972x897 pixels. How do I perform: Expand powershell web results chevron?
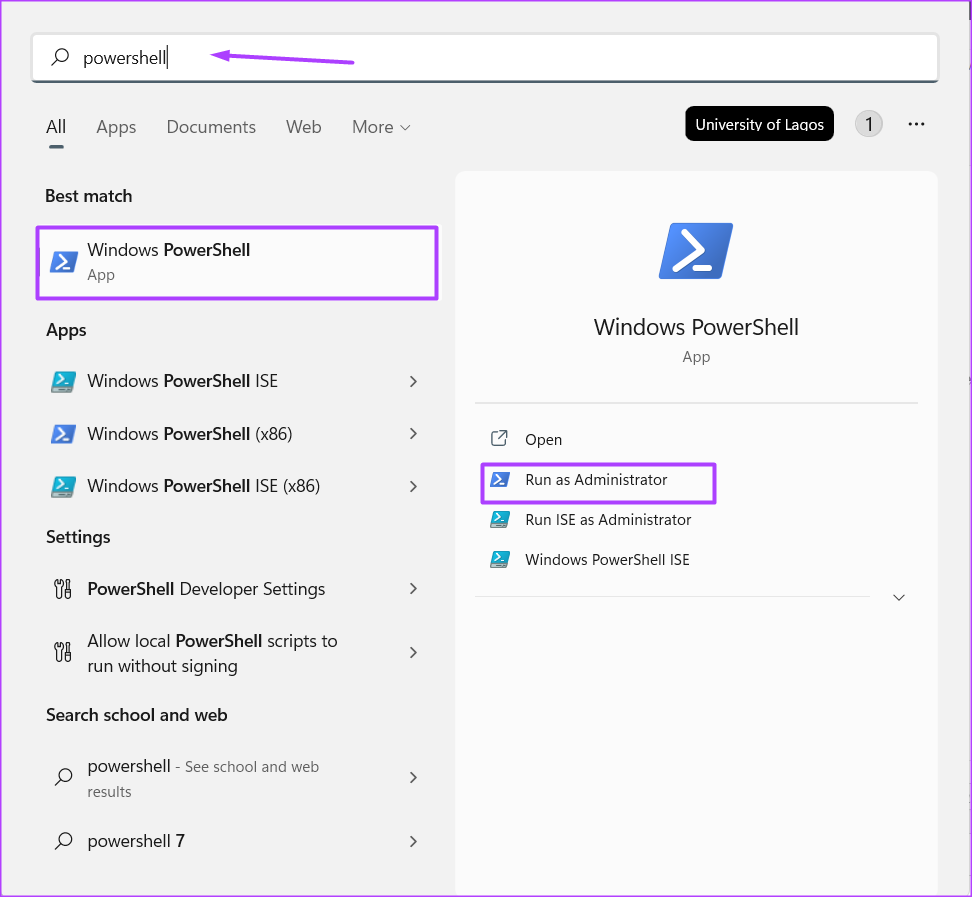[413, 777]
